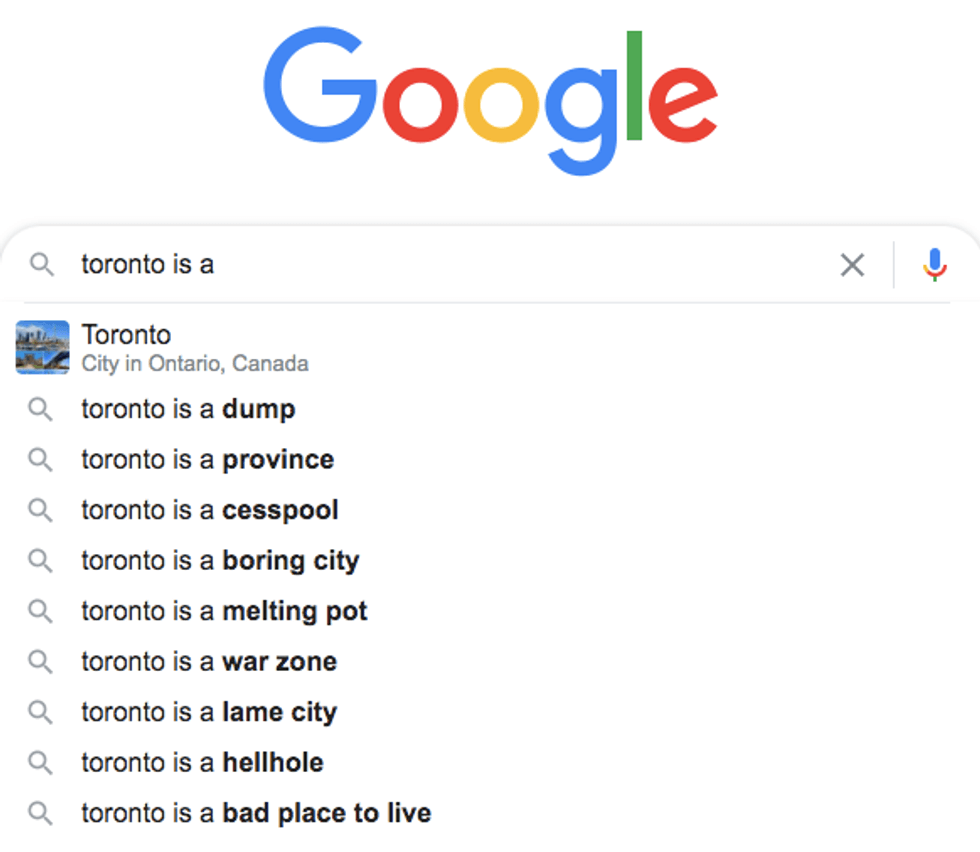The width and height of the screenshot is (980, 852).
Task: Pick the 'toronto is a lame city' suggestion
Action: [208, 712]
